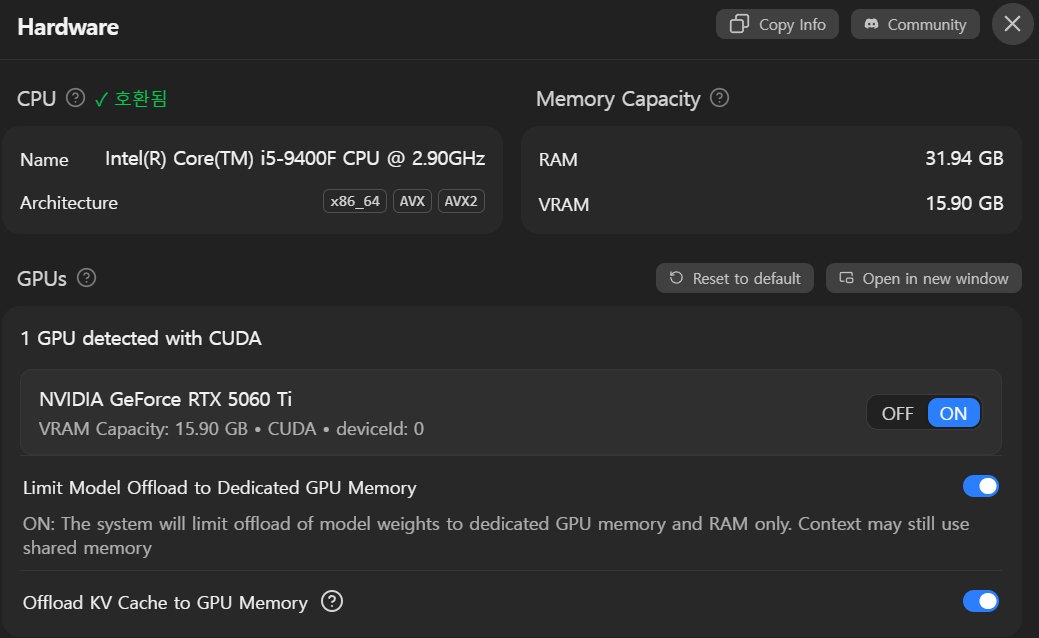The height and width of the screenshot is (638, 1039).
Task: Click the 1 GPU detected with CUDA text
Action: click(x=141, y=339)
